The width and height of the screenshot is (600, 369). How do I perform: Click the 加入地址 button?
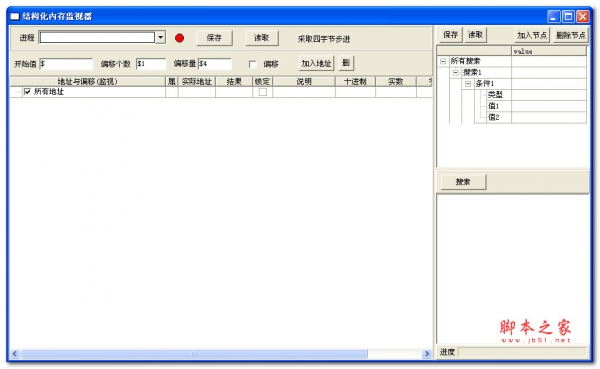coord(316,64)
